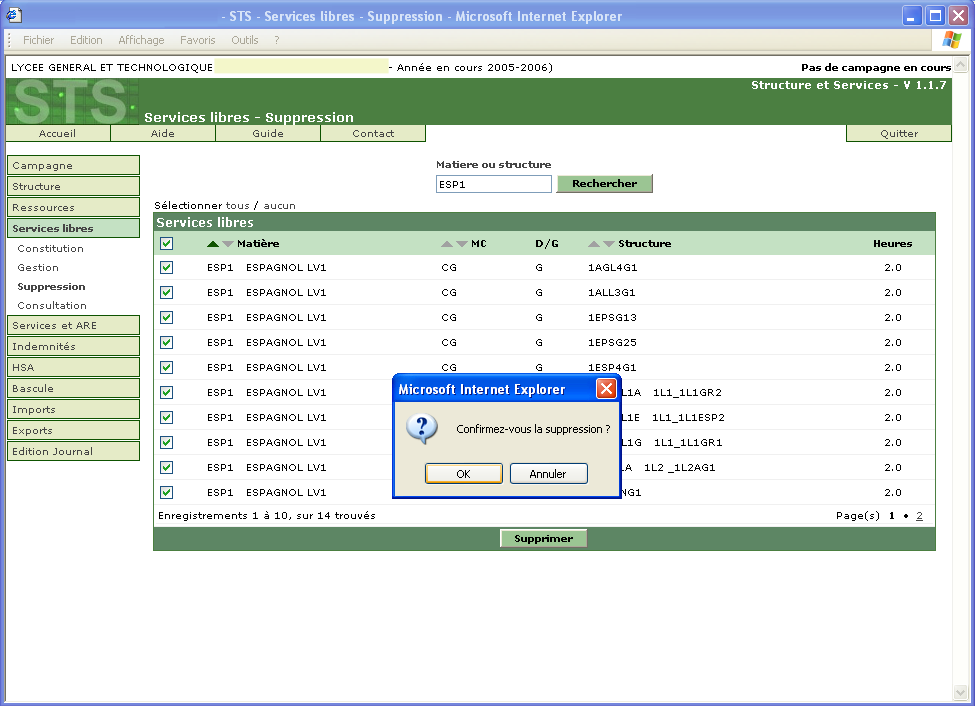
Task: Uncheck the row with structure 1L1_1L1ESP2
Action: [x=167, y=417]
